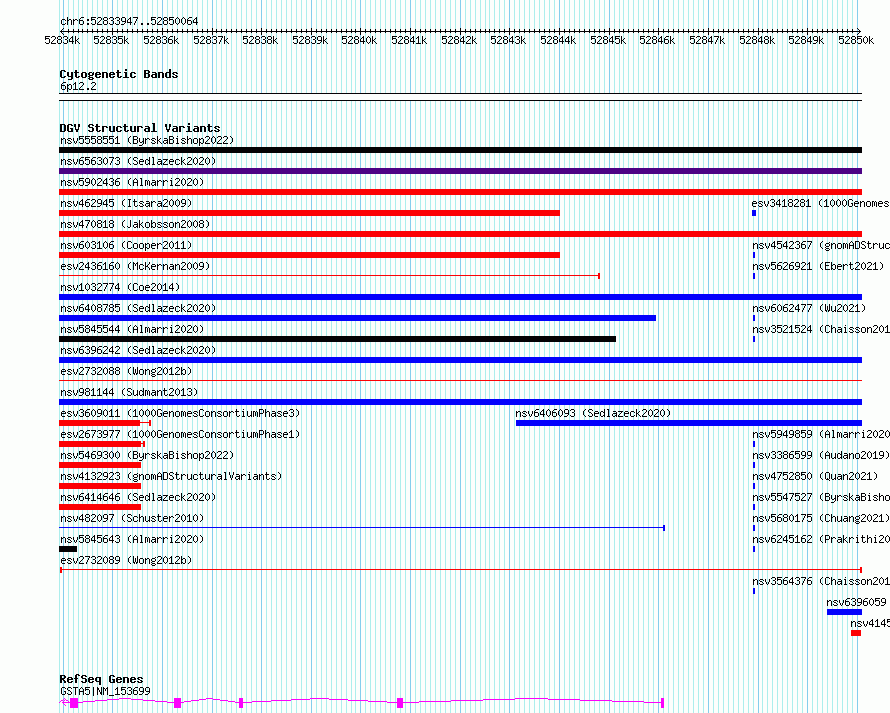Click the nsv6408785 (Sedlazeck2020) label

click(138, 308)
